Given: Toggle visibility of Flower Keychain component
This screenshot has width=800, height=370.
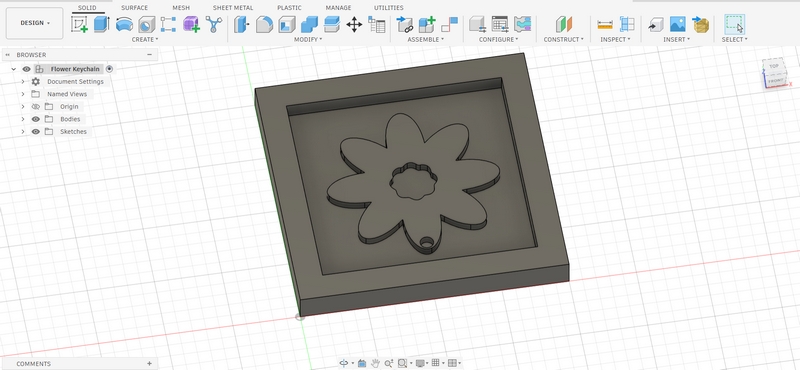Looking at the screenshot, I should pos(27,69).
